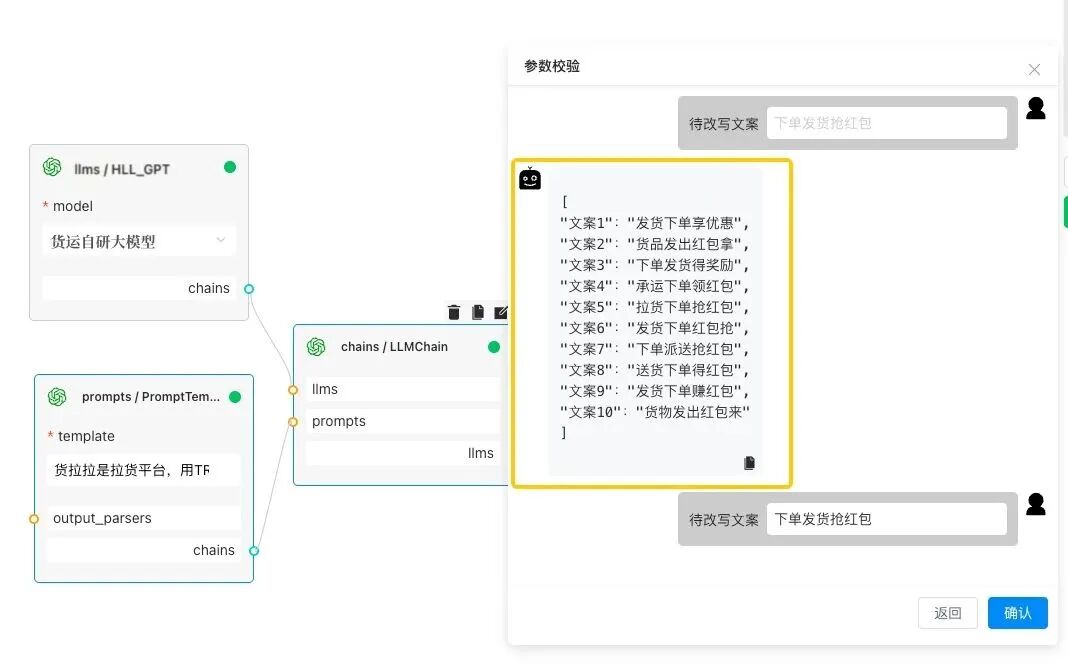Image resolution: width=1068 pixels, height=664 pixels.
Task: Focus the 待改写文案 input containing 下单发货抢红包
Action: point(887,519)
